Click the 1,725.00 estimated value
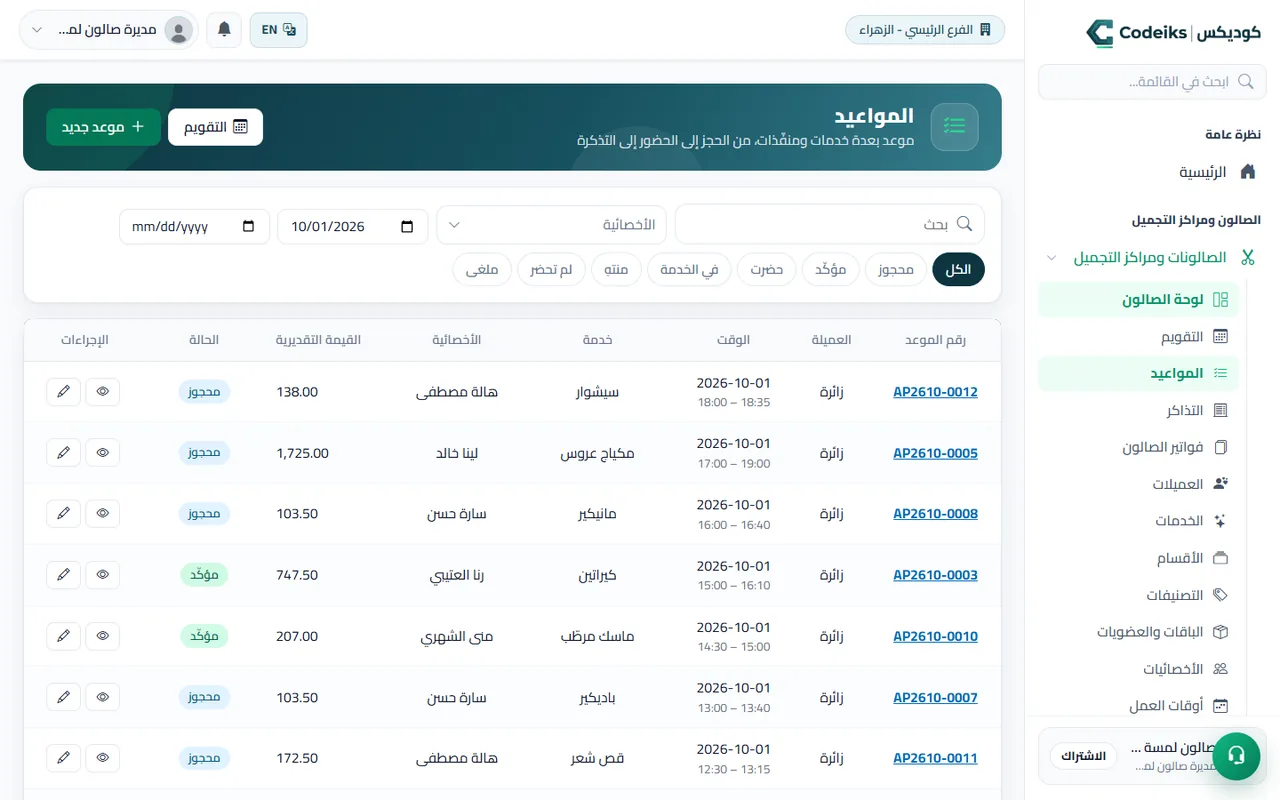Screen dimensions: 1280x800 point(302,453)
